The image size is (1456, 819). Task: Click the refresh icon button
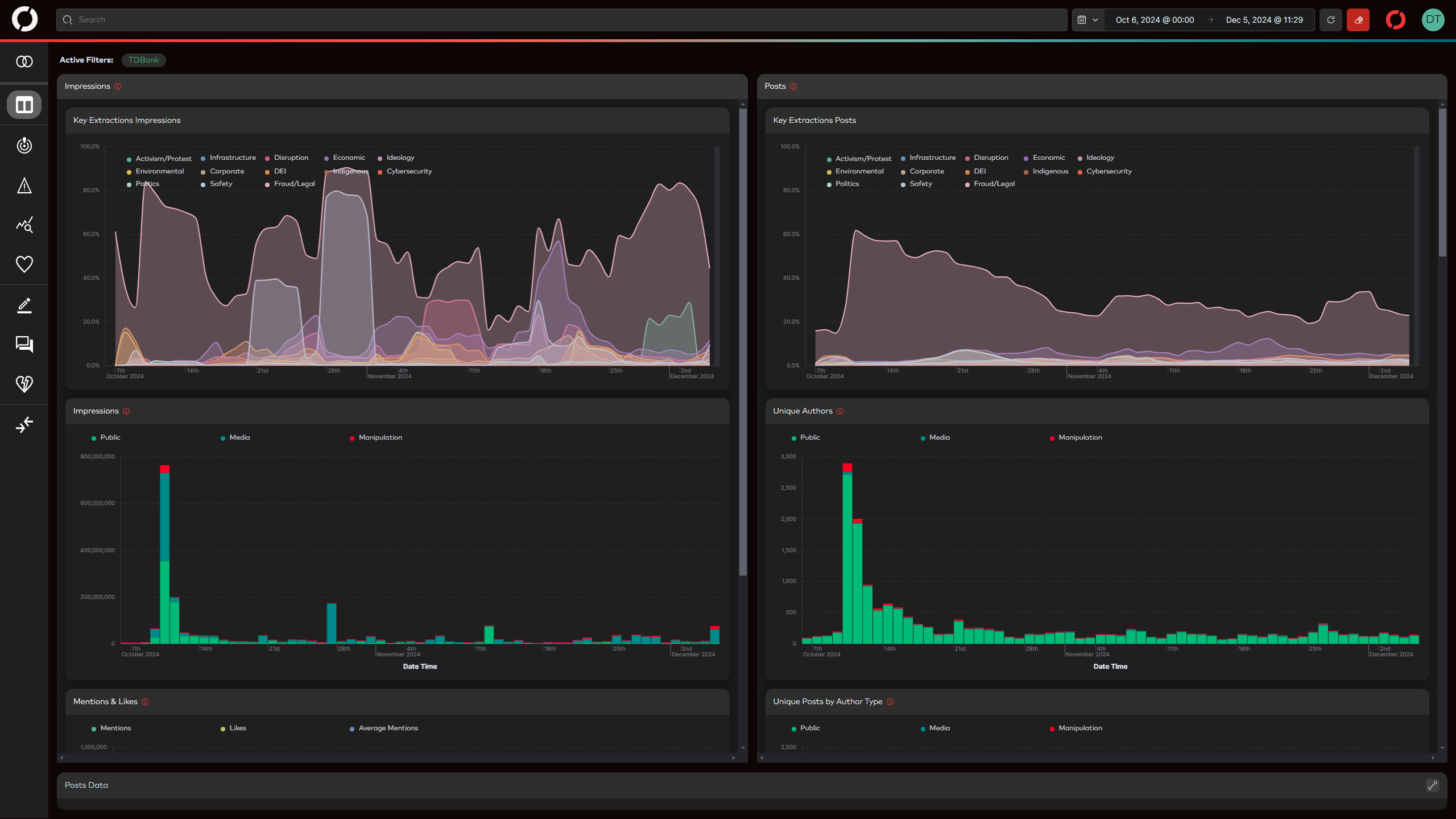1331,20
